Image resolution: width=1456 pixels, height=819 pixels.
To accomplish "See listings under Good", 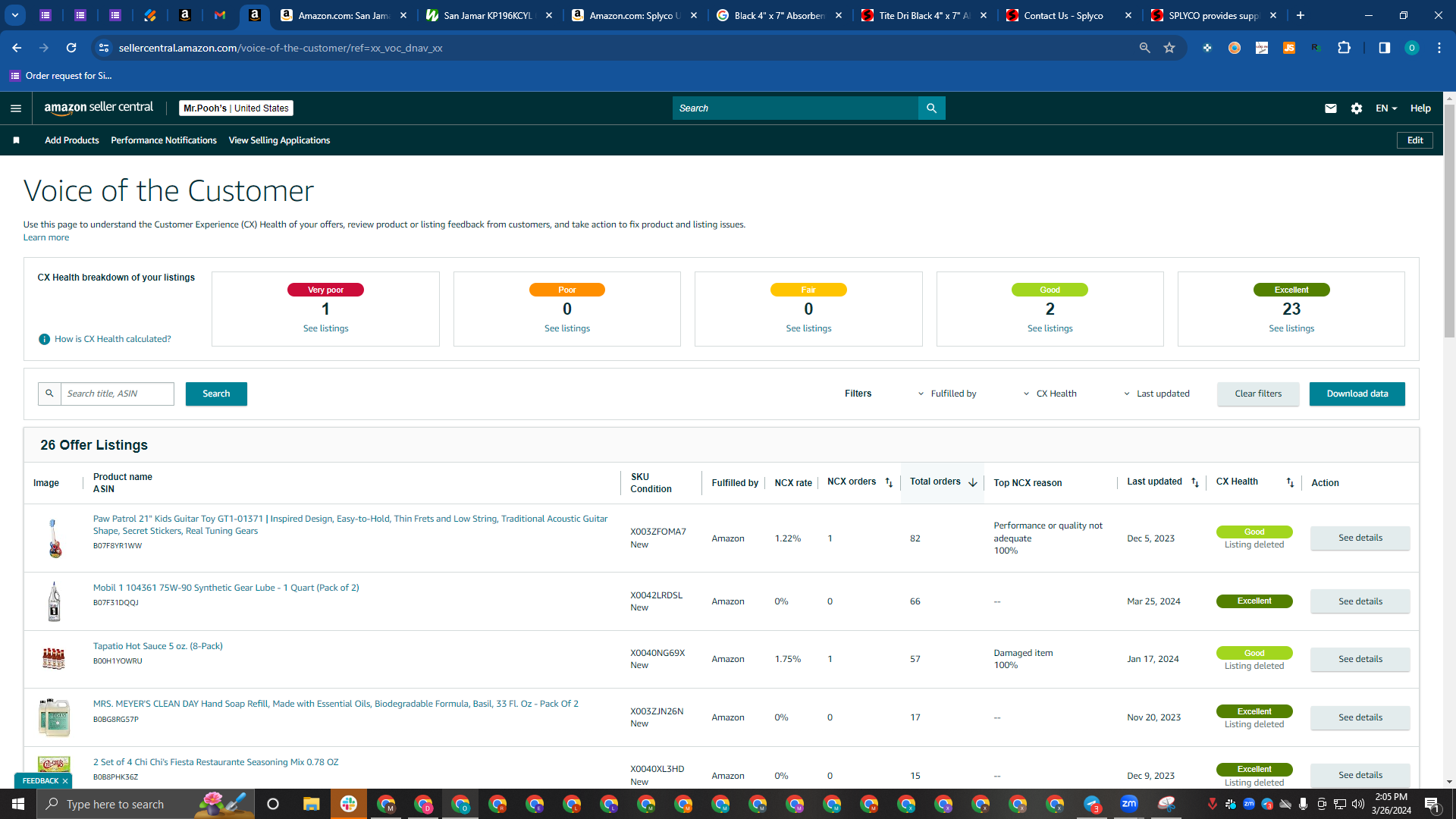I will point(1050,328).
